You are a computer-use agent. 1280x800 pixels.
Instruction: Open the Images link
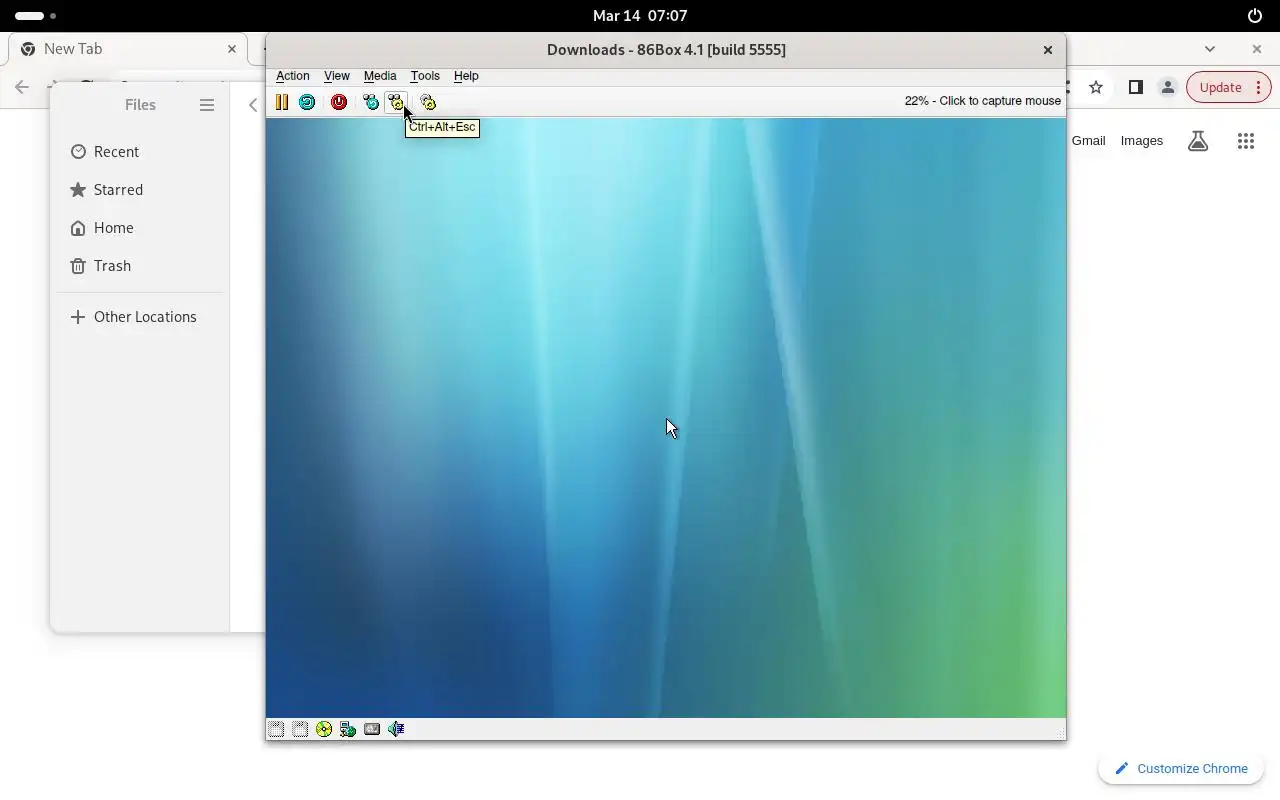pos(1142,141)
